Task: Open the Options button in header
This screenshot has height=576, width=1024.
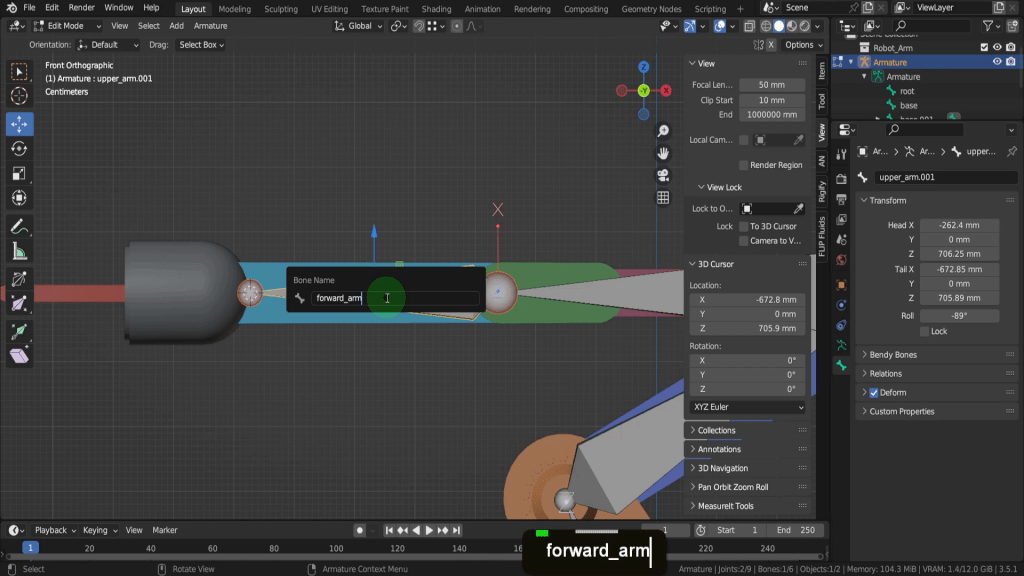Action: point(799,45)
